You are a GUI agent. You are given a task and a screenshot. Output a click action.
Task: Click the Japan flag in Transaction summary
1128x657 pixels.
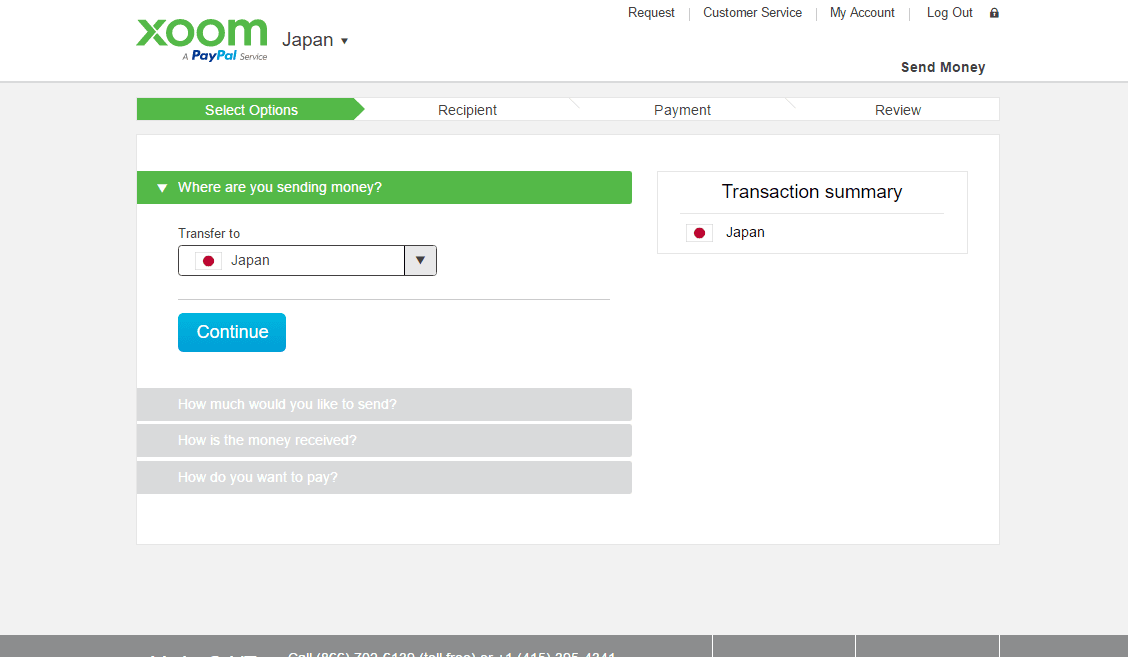(699, 233)
